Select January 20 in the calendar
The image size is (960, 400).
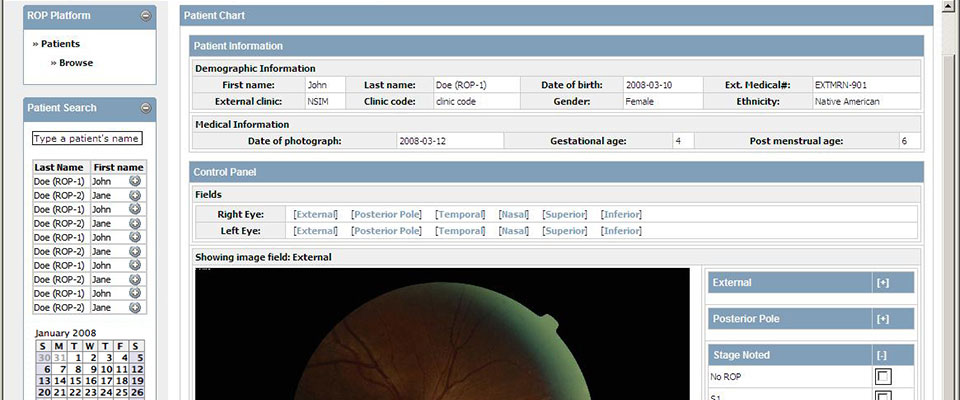click(x=44, y=393)
